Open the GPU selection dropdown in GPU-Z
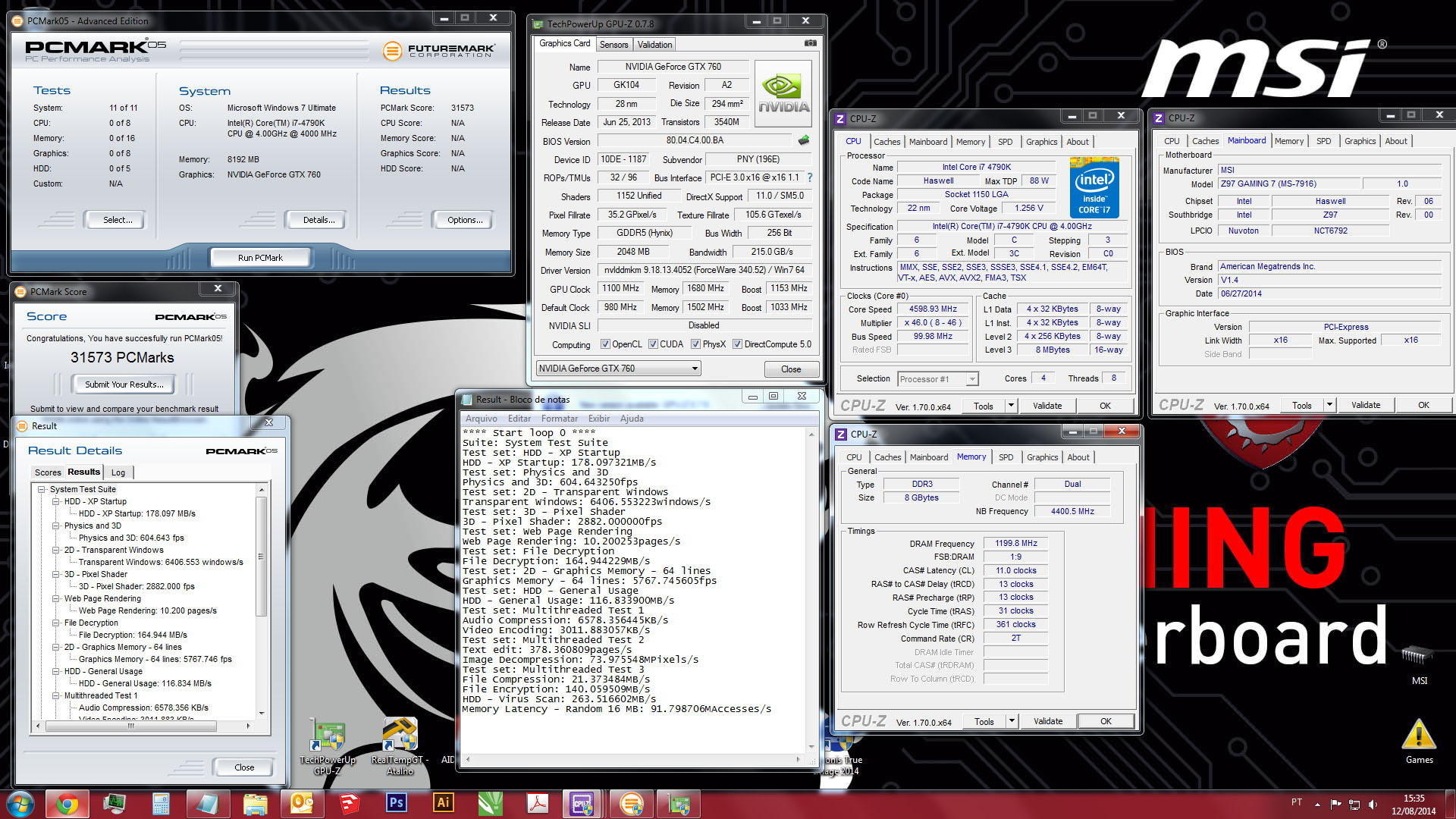 pyautogui.click(x=618, y=369)
